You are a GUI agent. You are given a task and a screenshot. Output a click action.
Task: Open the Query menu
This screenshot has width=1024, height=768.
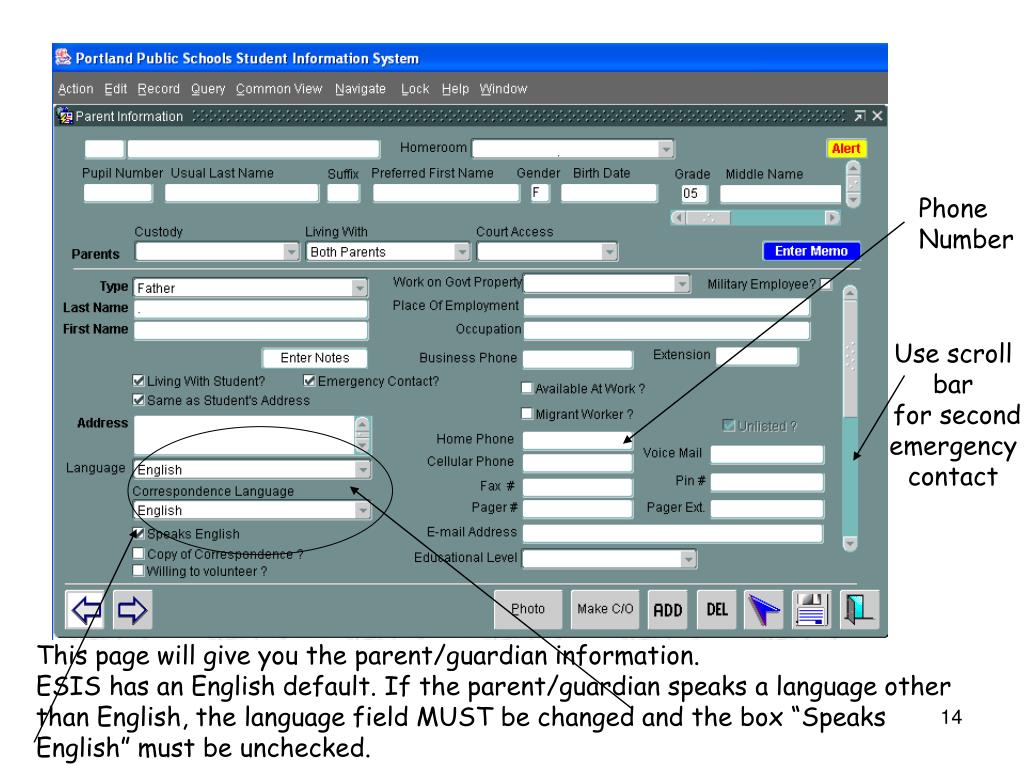click(x=208, y=89)
